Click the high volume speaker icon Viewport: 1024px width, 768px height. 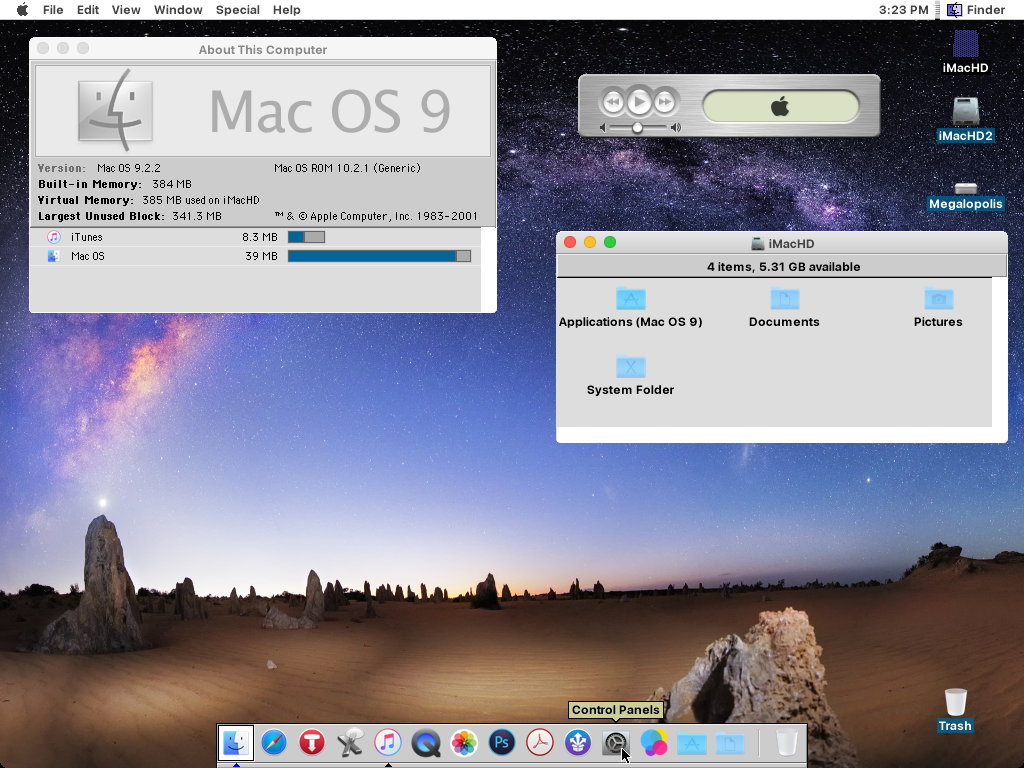(676, 128)
